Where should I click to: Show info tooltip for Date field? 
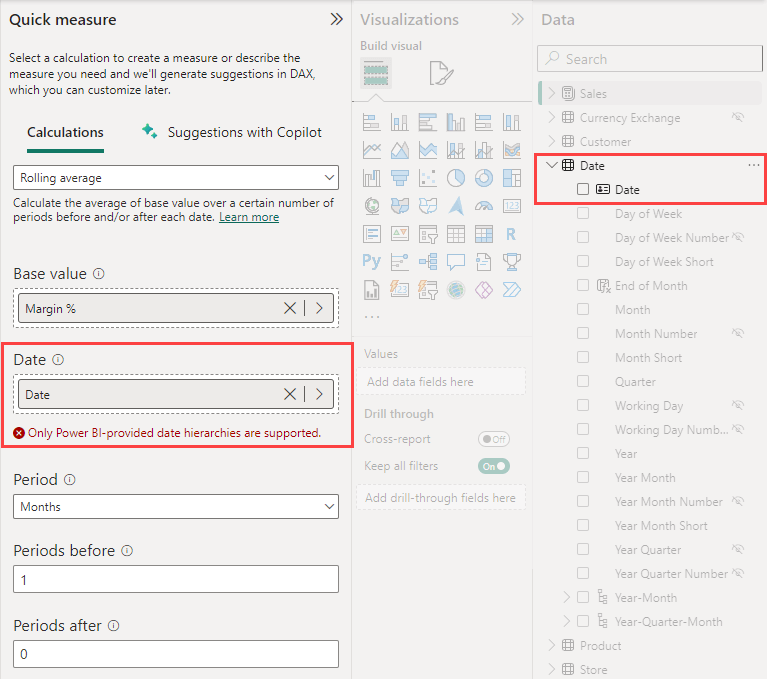(58, 360)
